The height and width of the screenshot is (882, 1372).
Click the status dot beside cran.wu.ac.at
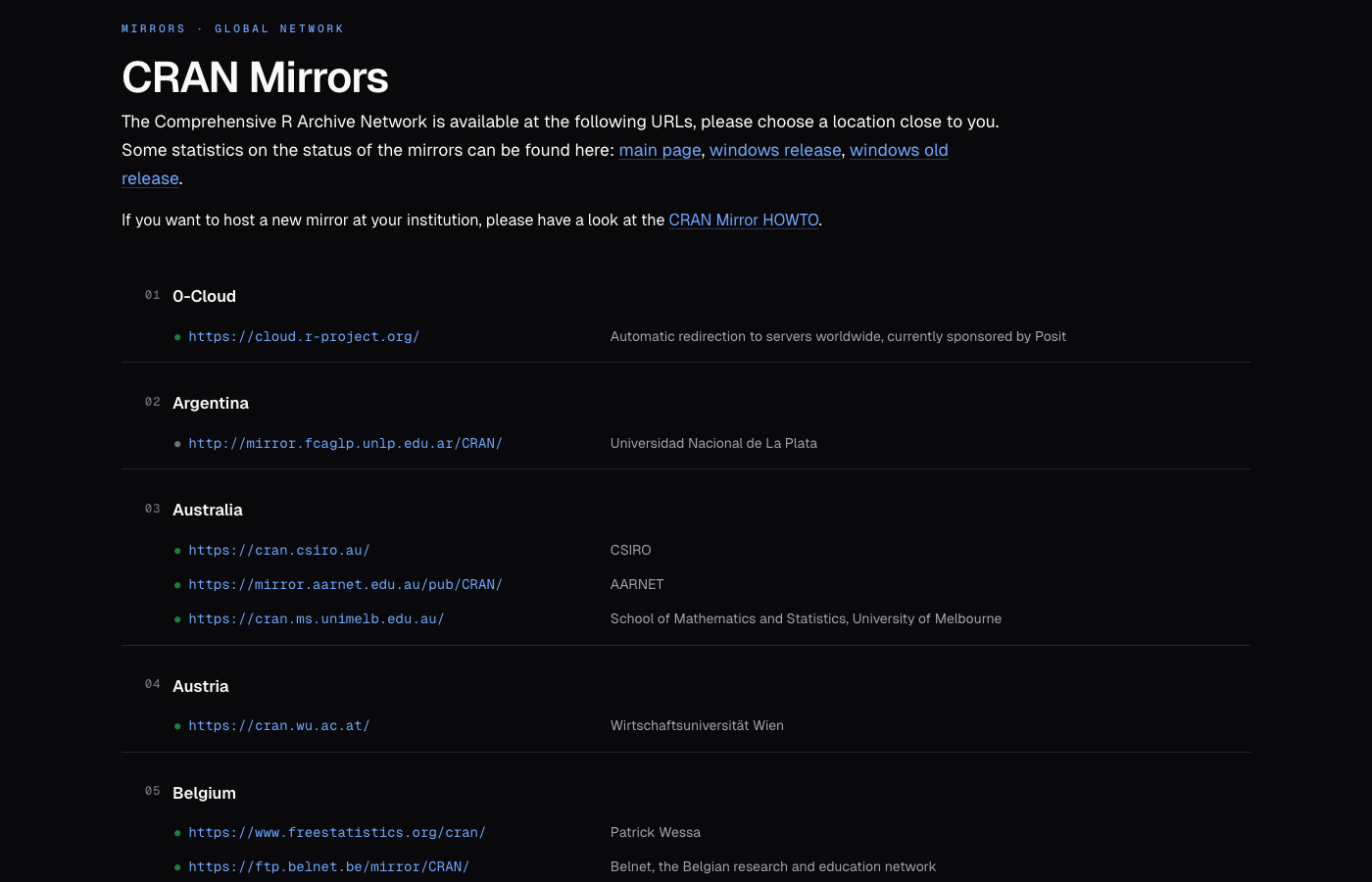click(x=177, y=726)
